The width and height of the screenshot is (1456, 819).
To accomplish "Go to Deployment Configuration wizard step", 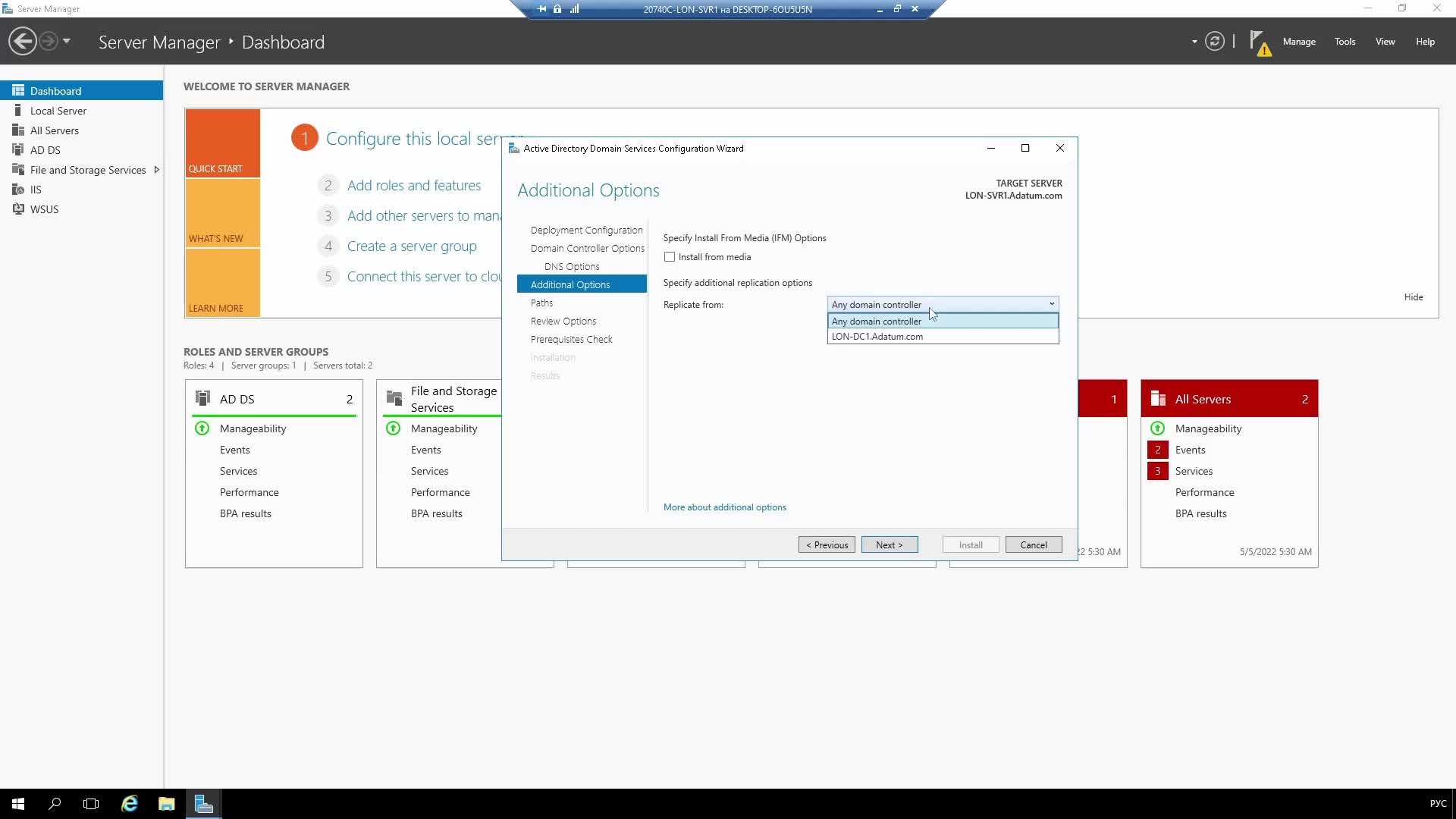I will click(586, 230).
